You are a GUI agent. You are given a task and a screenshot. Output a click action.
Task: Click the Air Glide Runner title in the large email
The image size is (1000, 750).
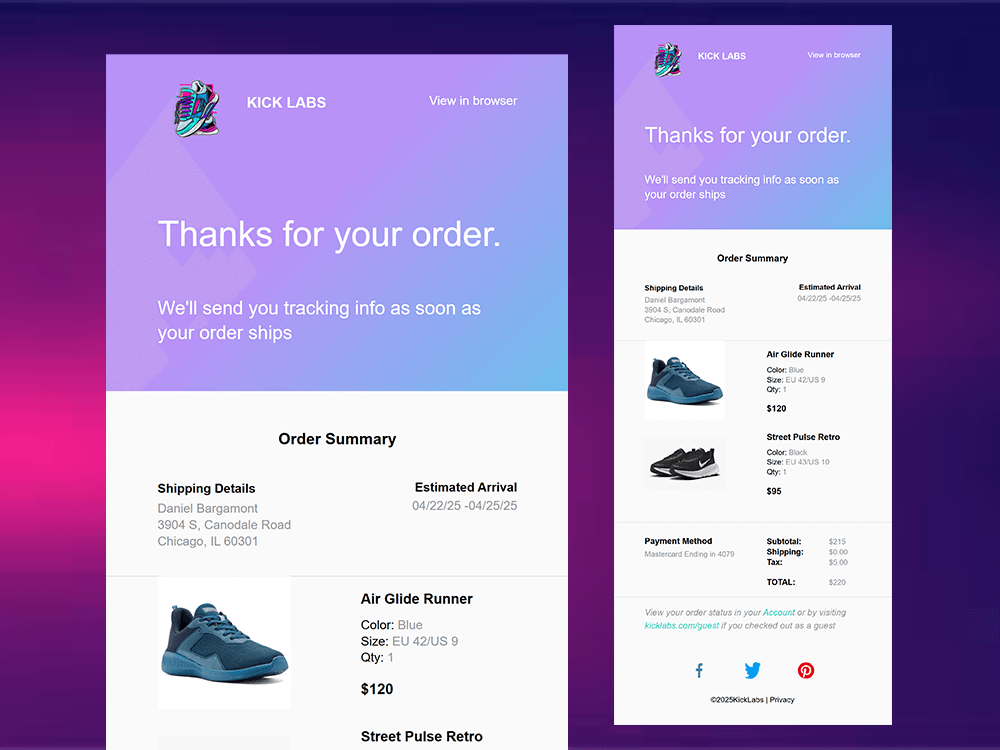pos(416,599)
